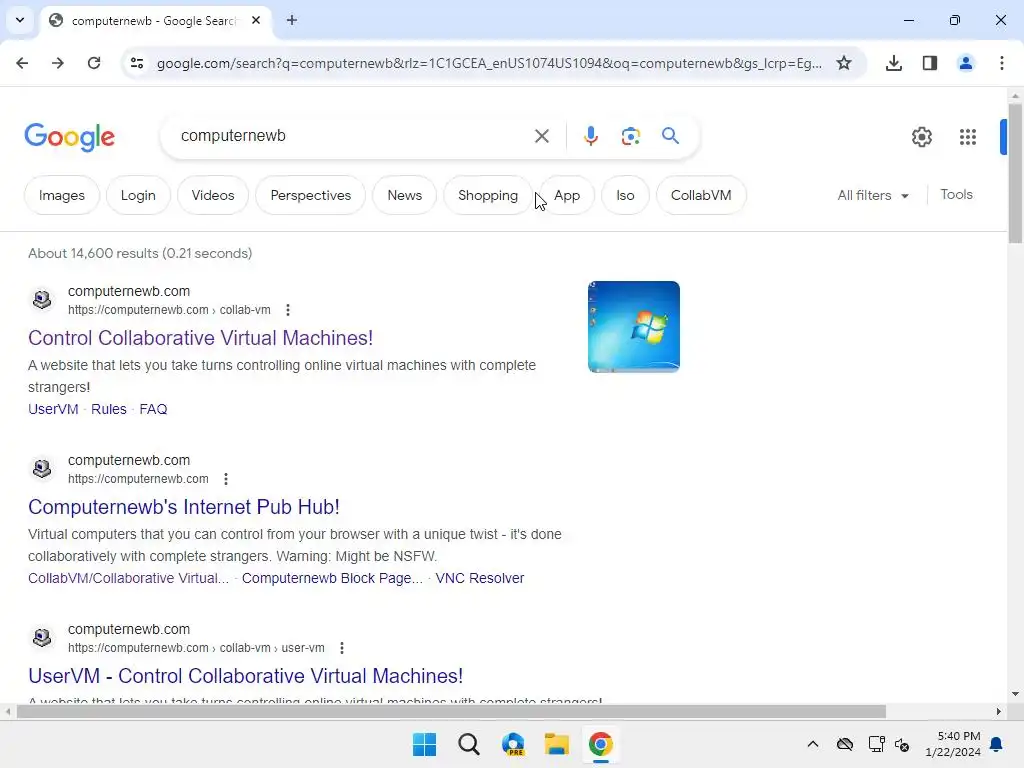Select the Login filter chip
1024x768 pixels.
138,195
